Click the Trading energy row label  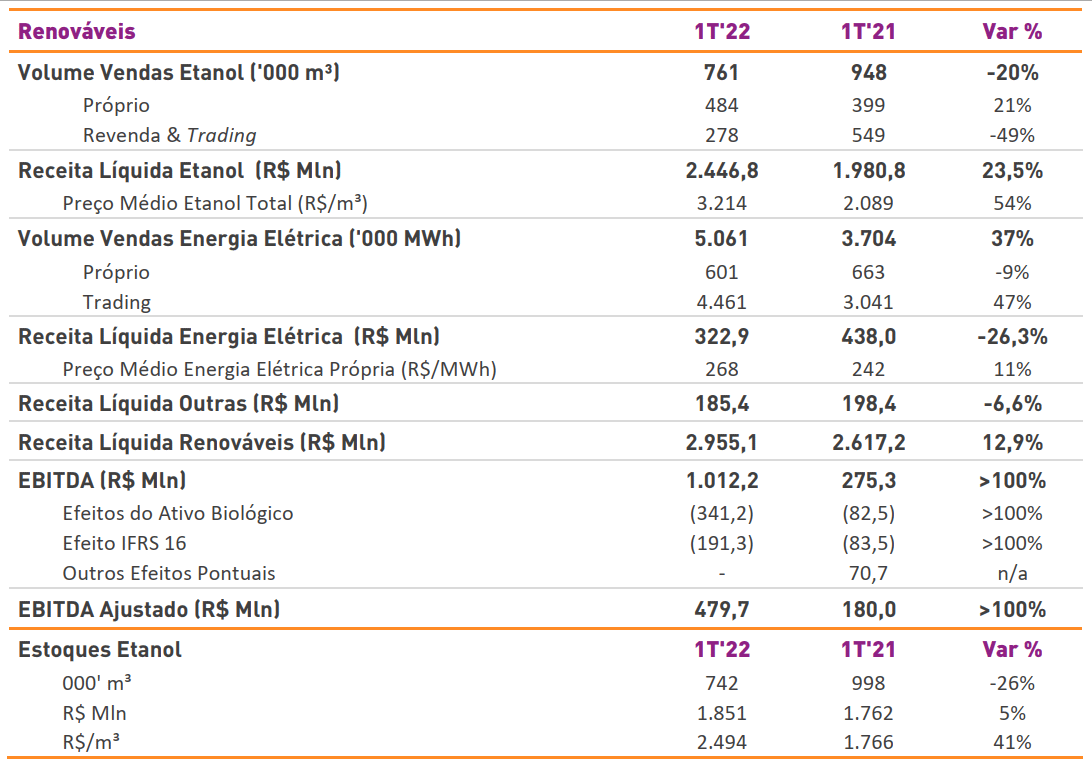[116, 302]
